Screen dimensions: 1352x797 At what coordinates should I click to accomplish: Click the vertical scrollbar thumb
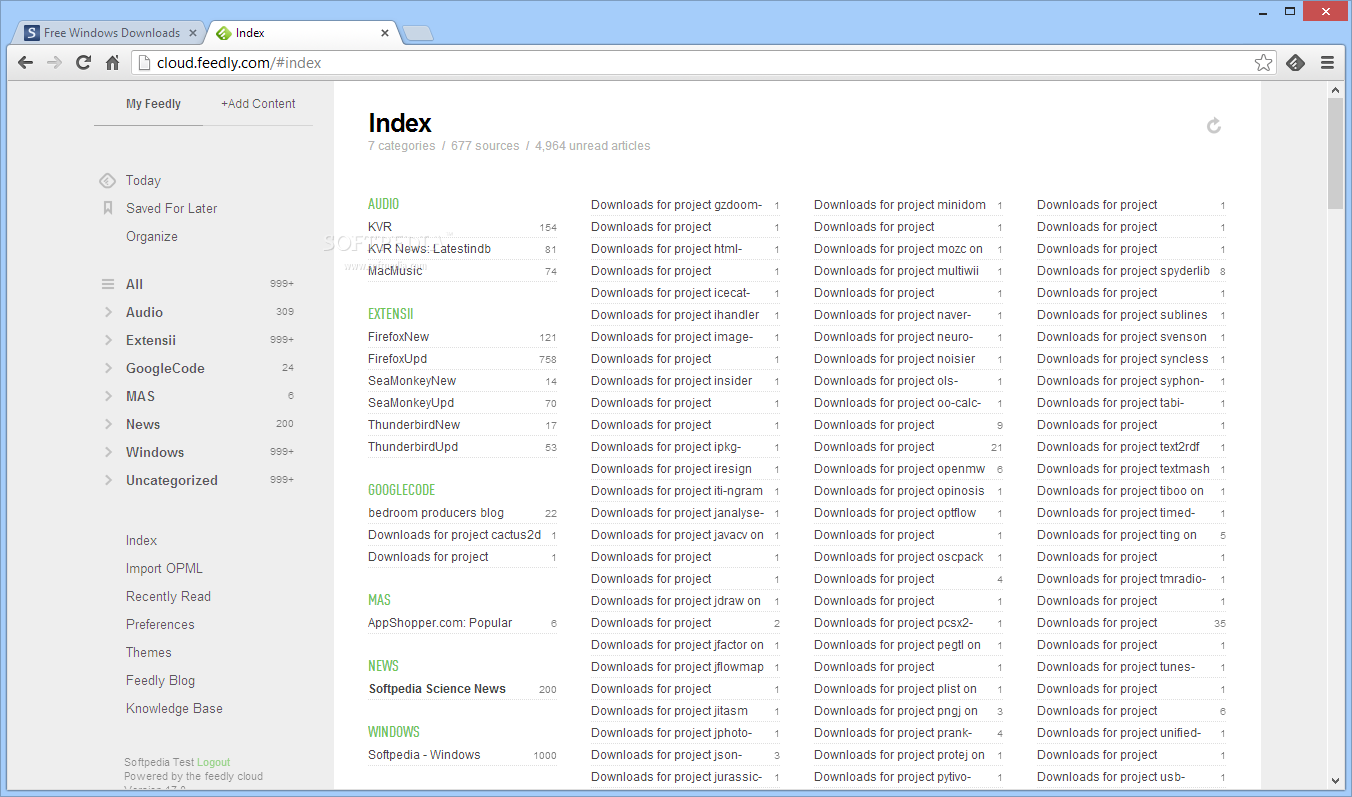tap(1335, 154)
